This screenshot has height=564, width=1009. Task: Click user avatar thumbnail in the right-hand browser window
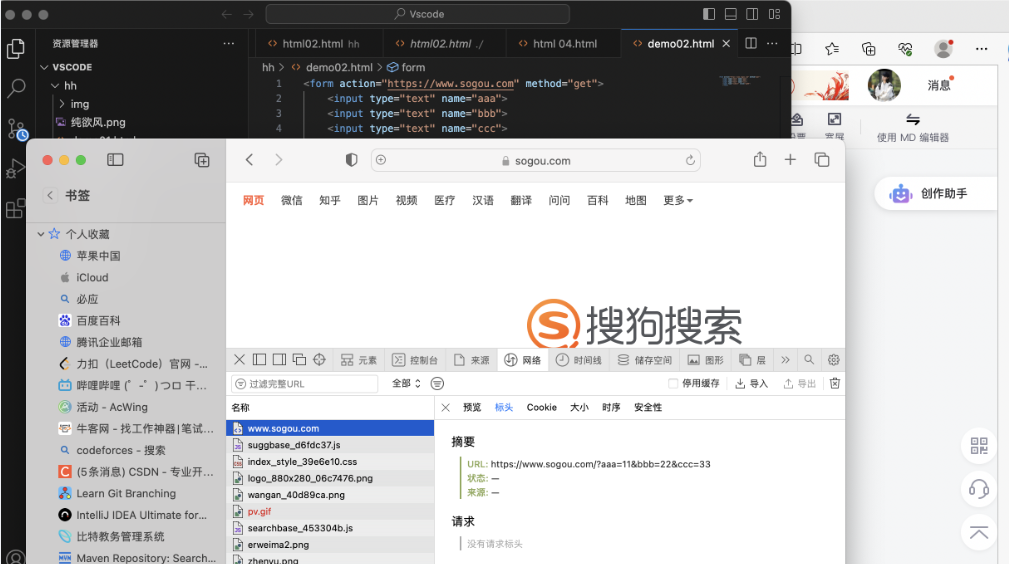pos(884,85)
